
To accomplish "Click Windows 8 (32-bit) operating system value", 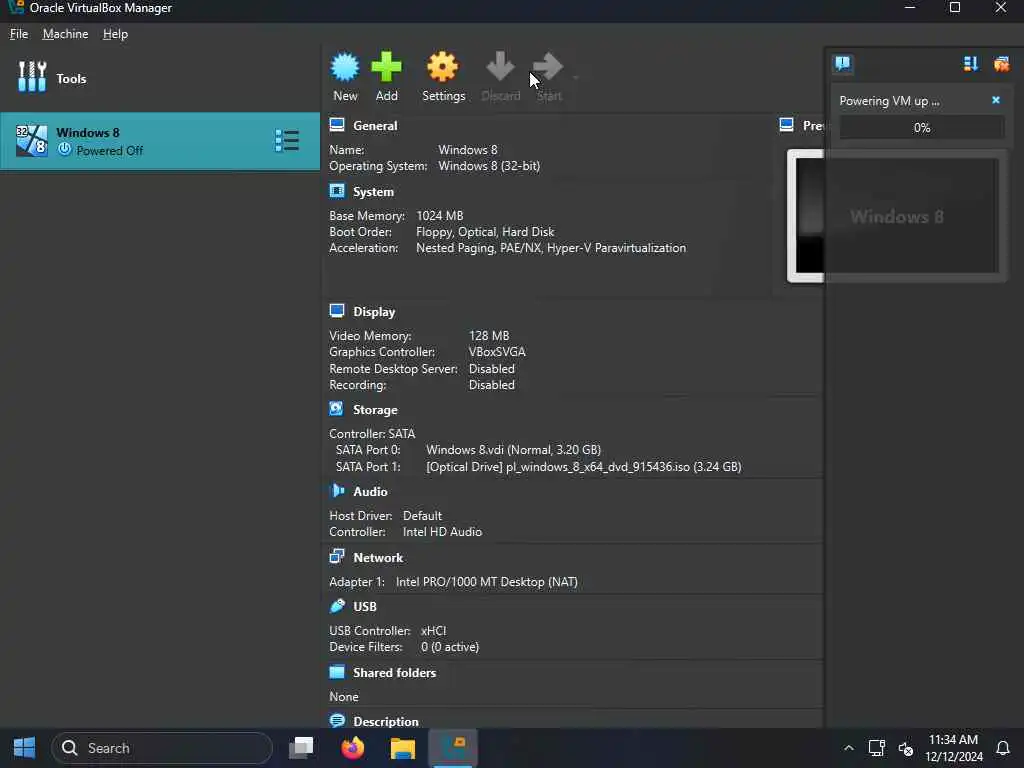I will [488, 166].
